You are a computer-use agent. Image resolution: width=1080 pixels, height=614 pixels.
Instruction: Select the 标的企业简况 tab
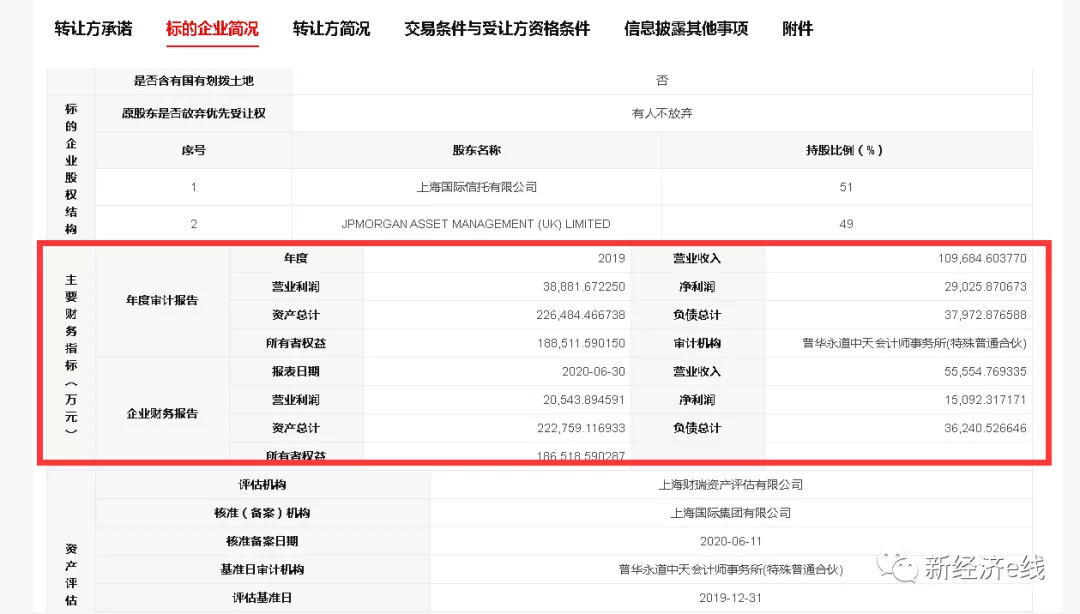coord(212,29)
